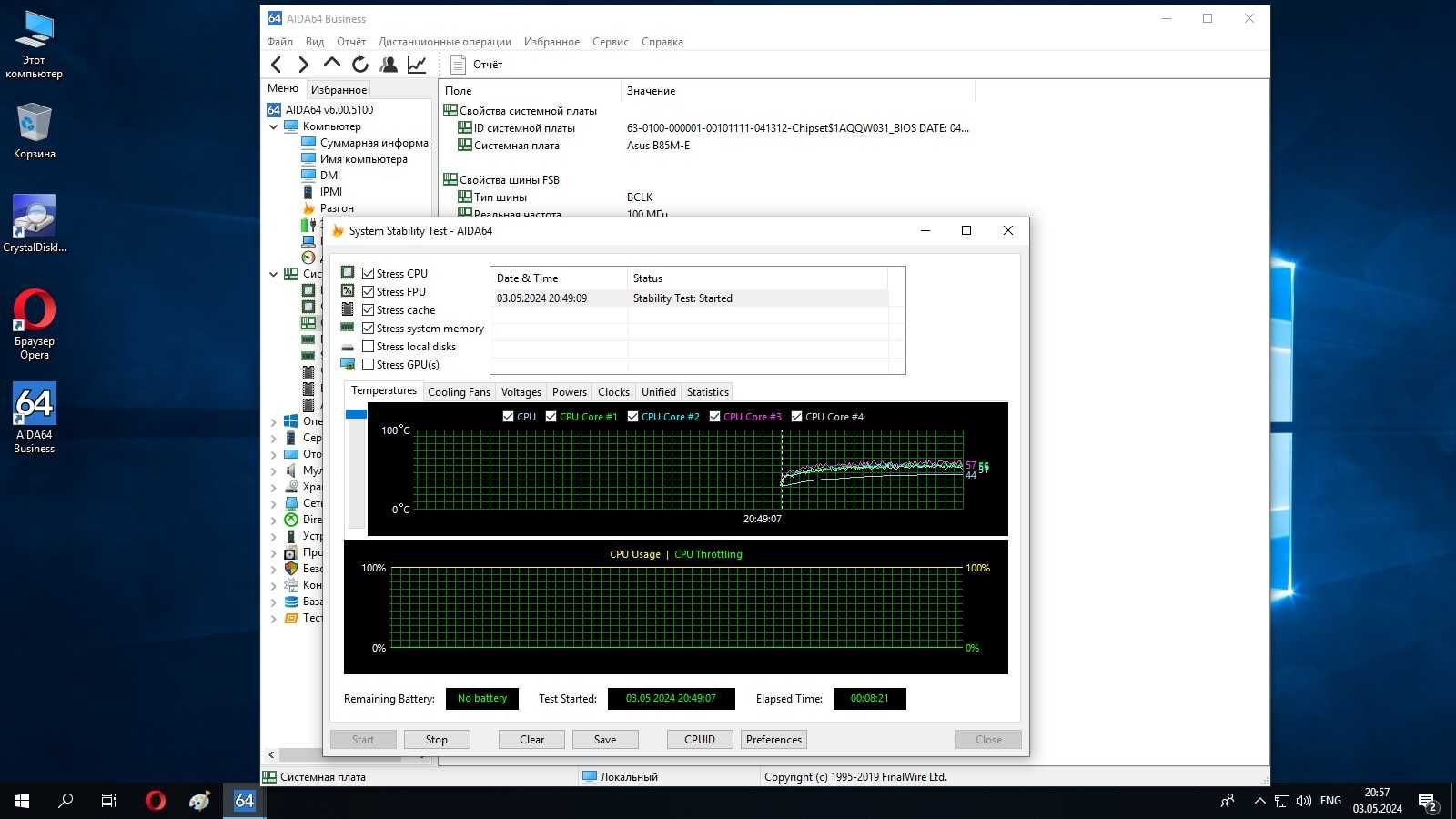The width and height of the screenshot is (1456, 819).
Task: Switch to Voltages tab
Action: 521,392
